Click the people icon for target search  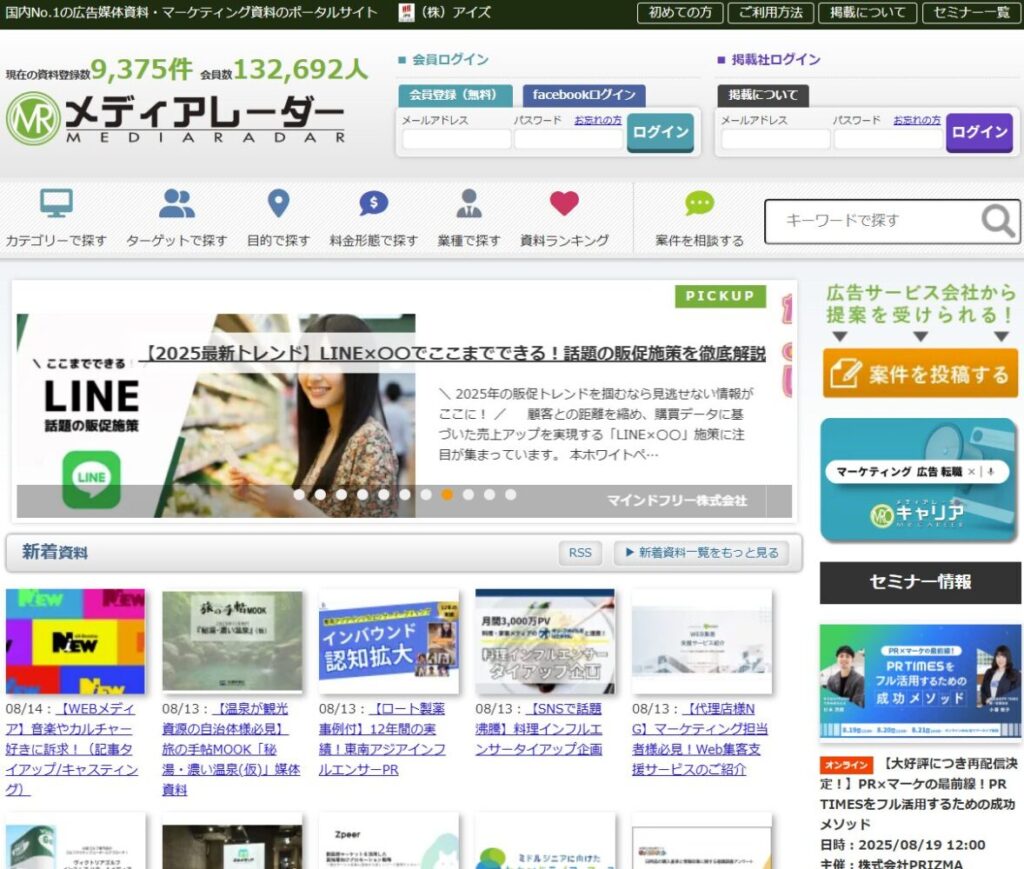coord(176,203)
